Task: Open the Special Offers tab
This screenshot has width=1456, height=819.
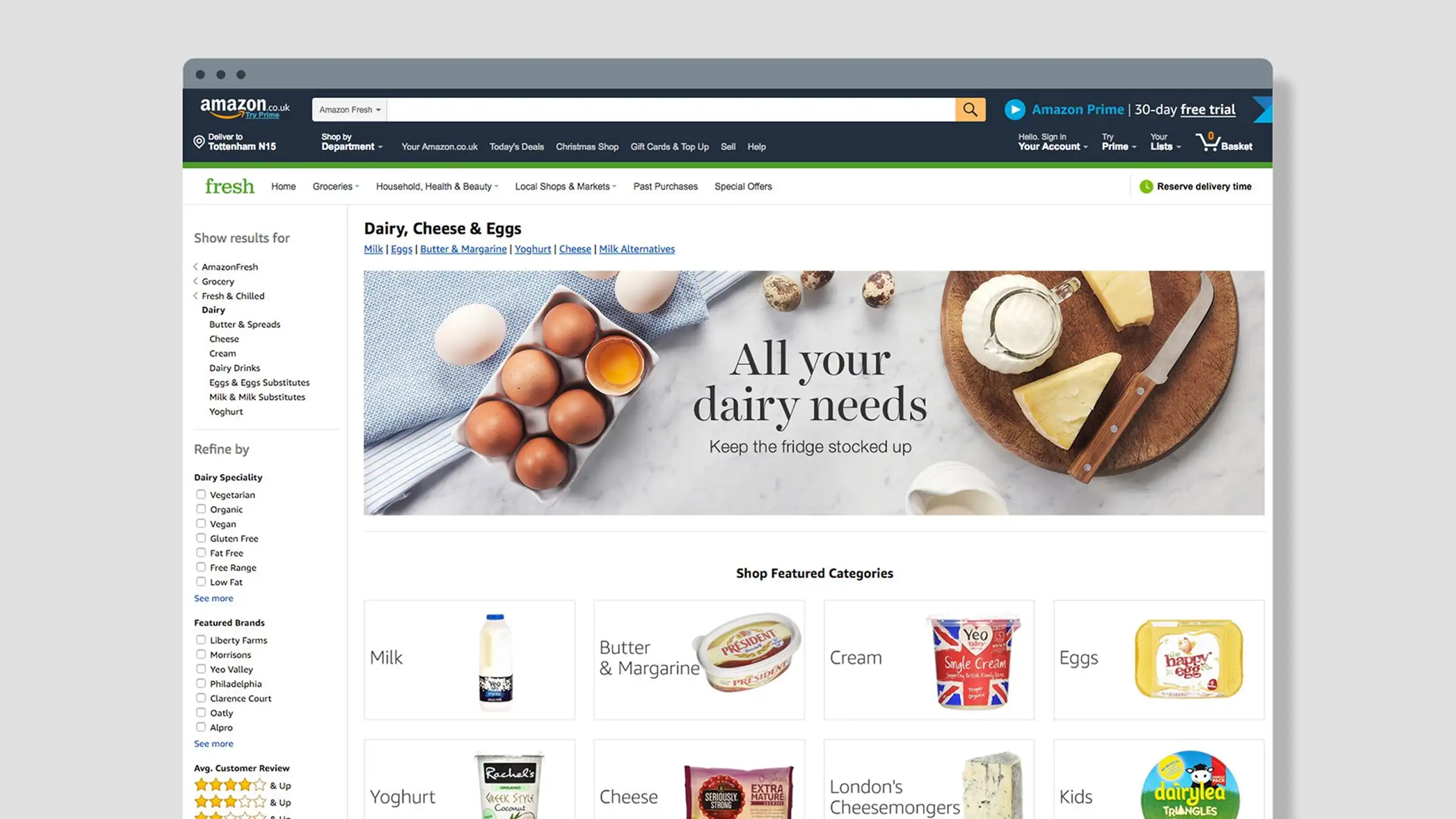Action: [743, 186]
